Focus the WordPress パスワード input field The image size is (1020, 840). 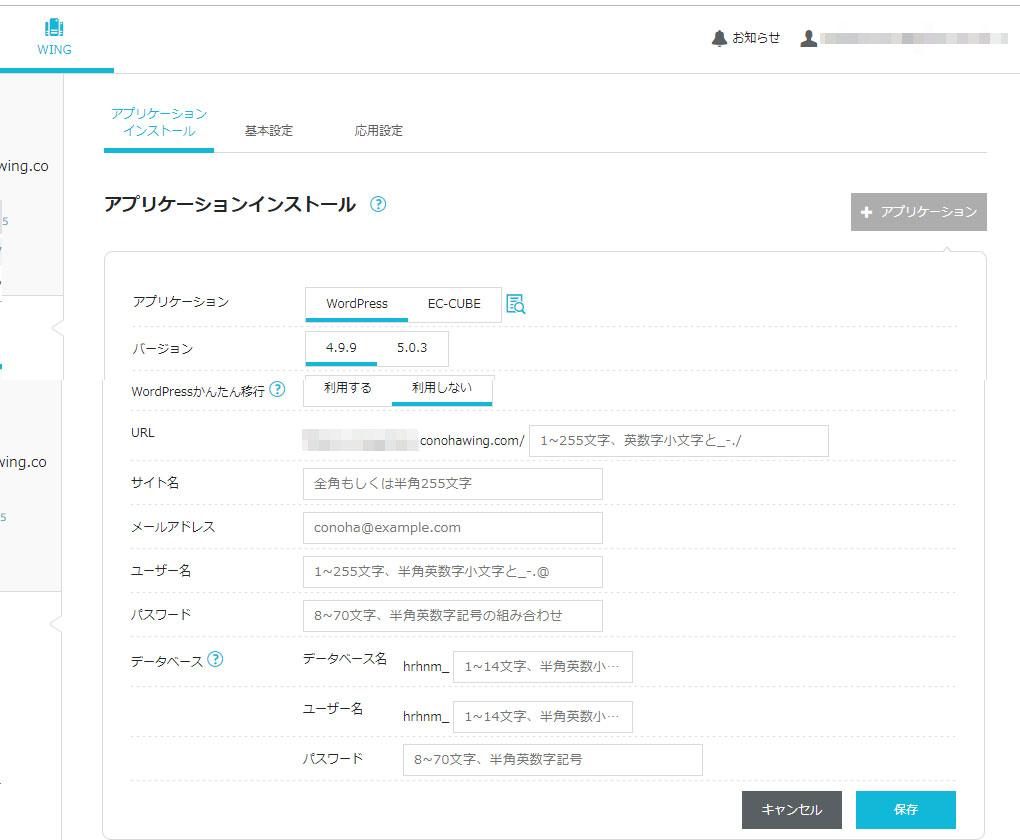(x=453, y=616)
